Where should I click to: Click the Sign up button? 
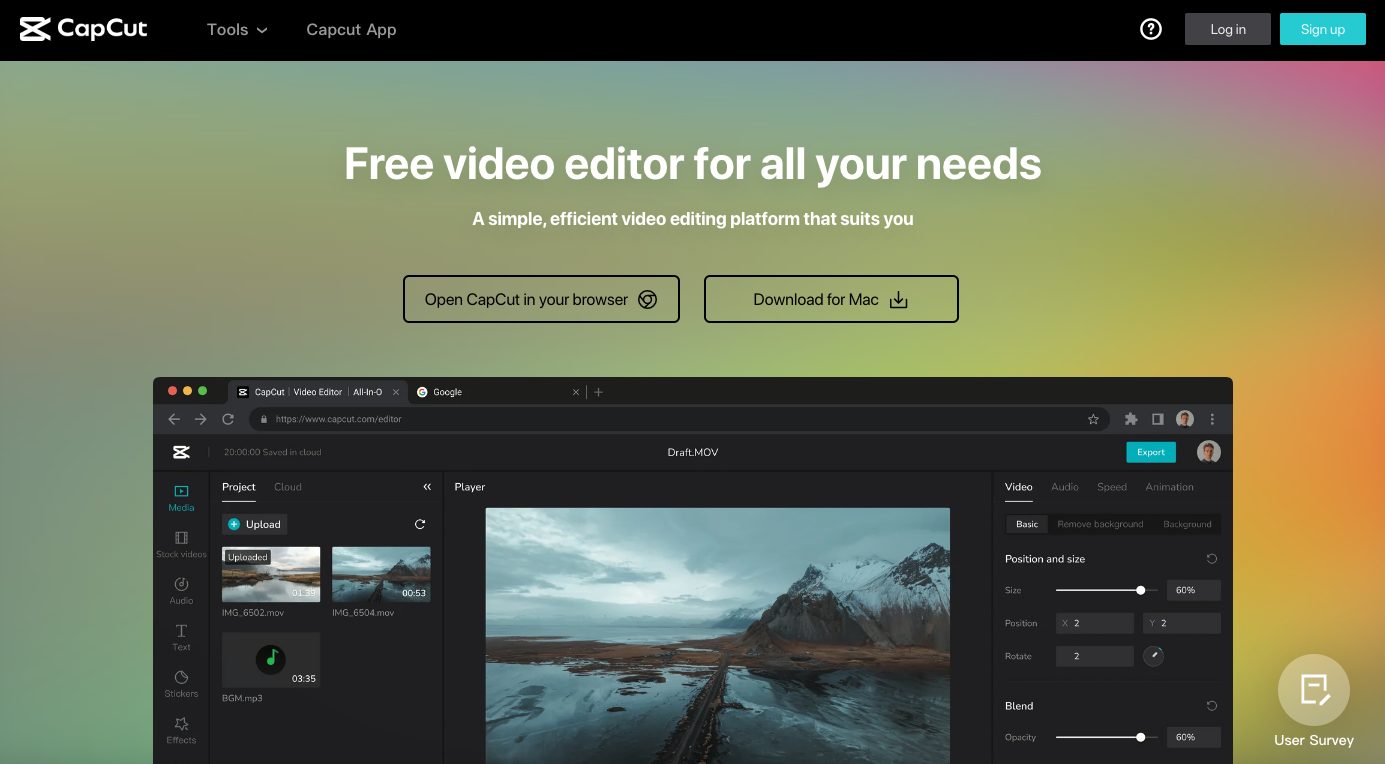click(x=1323, y=29)
